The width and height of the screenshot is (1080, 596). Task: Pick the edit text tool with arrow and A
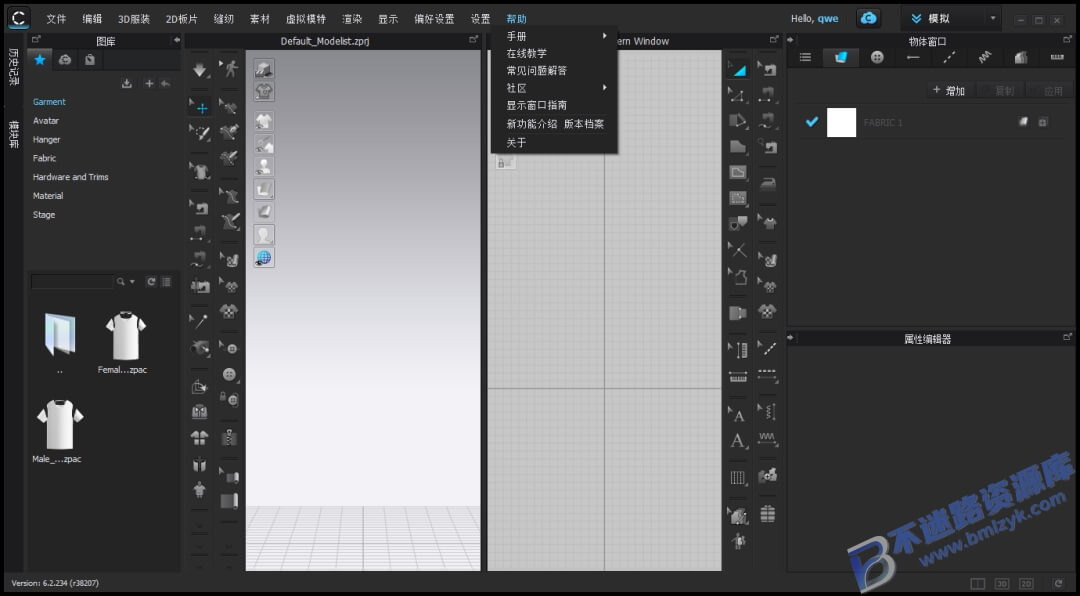pyautogui.click(x=737, y=415)
